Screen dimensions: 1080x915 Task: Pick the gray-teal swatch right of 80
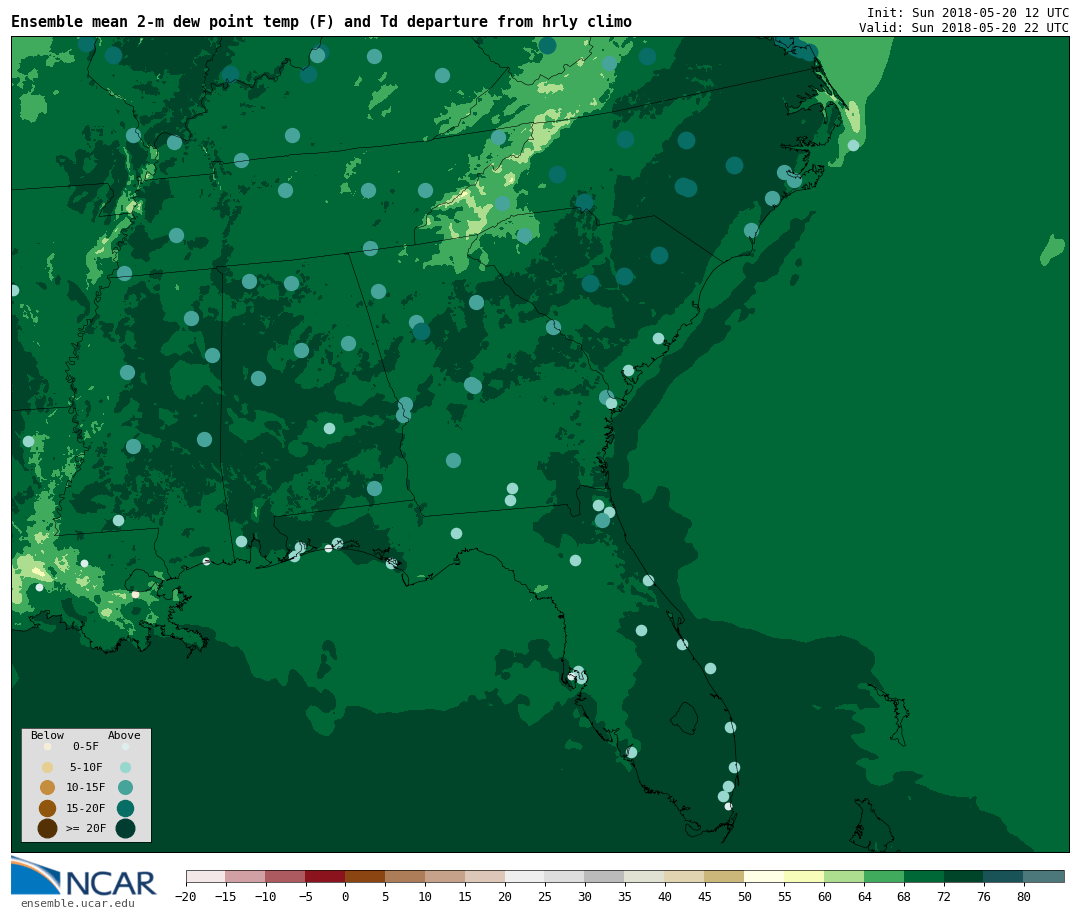[1043, 876]
